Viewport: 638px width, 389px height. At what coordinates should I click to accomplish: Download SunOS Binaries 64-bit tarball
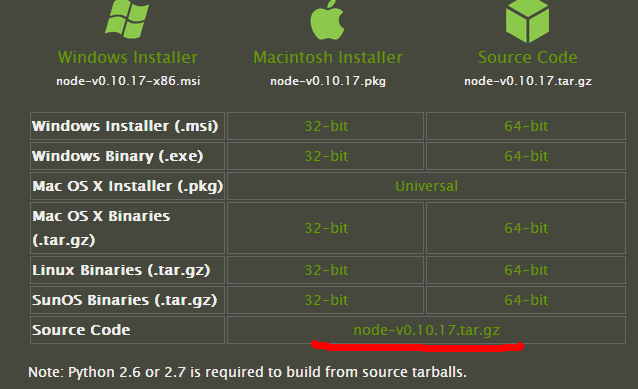pos(526,300)
